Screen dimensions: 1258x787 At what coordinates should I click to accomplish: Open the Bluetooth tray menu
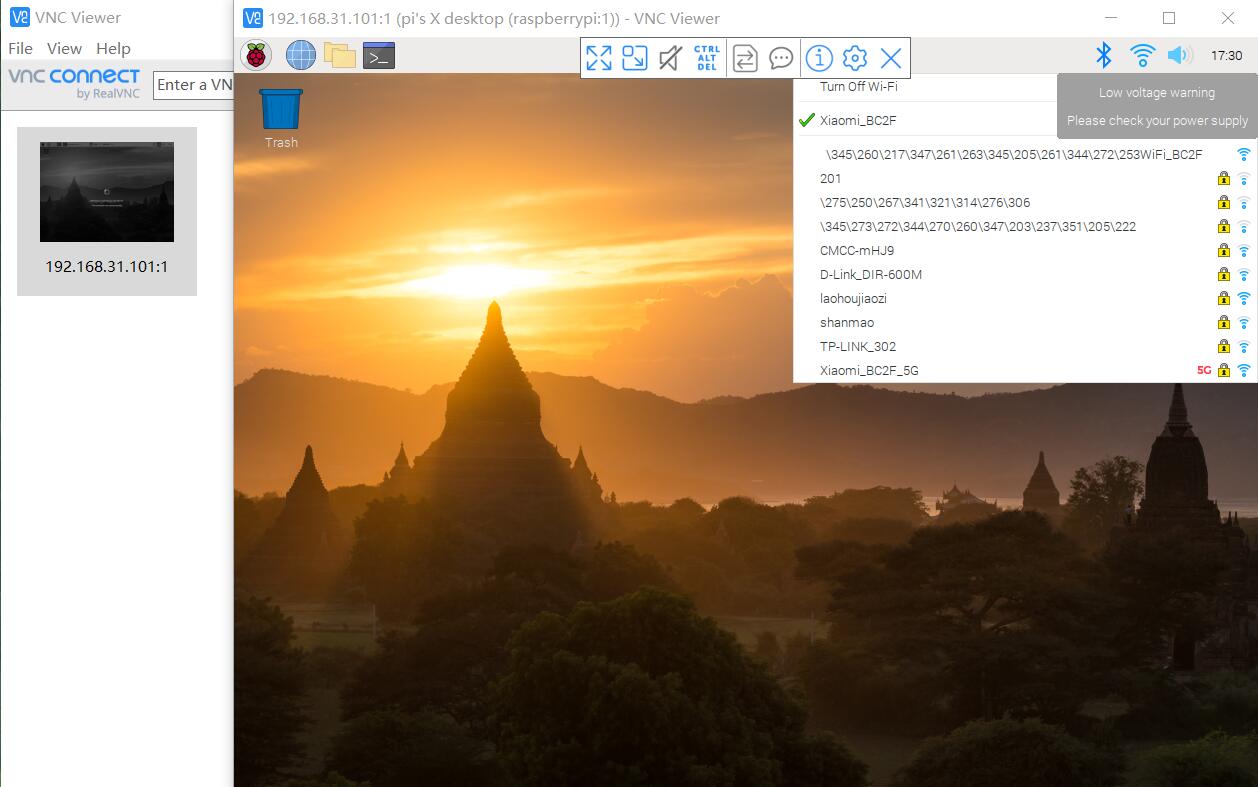click(x=1103, y=56)
